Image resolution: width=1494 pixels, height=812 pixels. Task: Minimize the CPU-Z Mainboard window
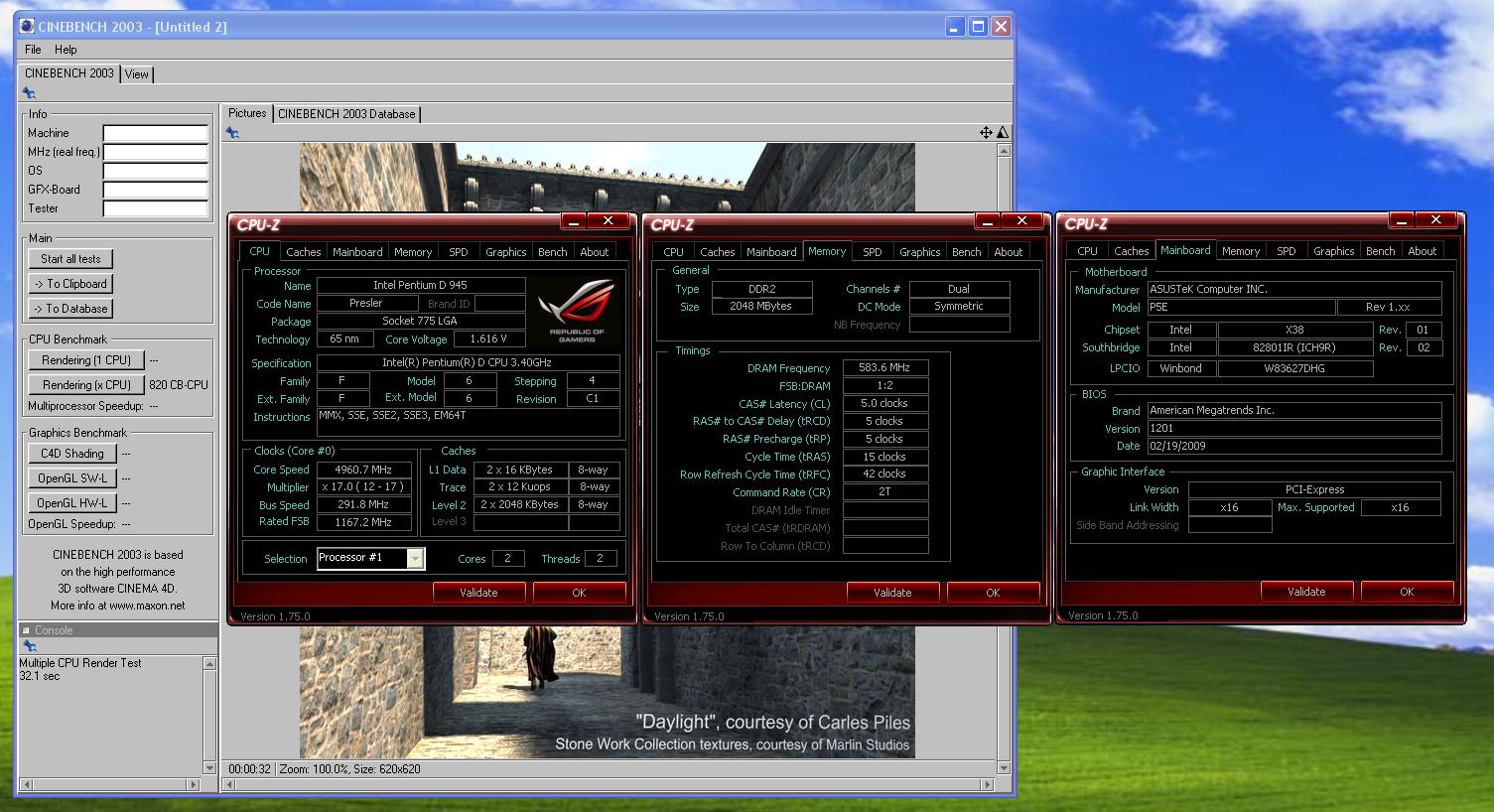tap(1402, 220)
